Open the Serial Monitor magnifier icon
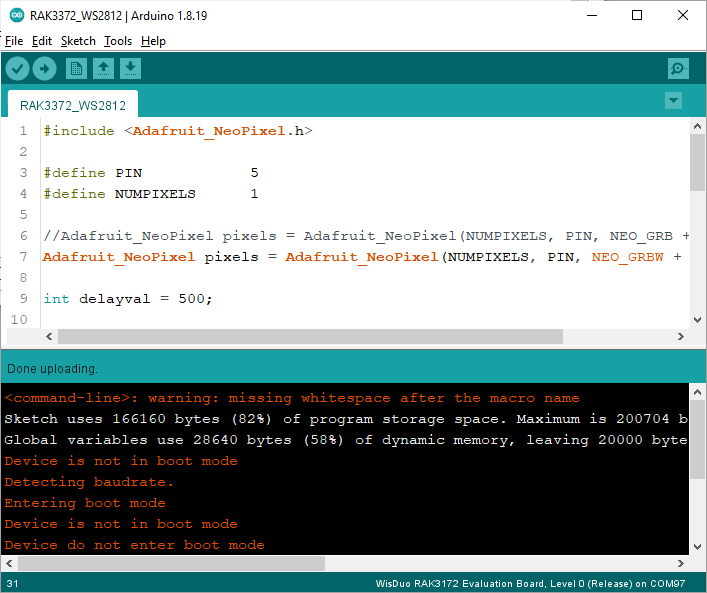Screen dimensions: 707x593 click(679, 68)
